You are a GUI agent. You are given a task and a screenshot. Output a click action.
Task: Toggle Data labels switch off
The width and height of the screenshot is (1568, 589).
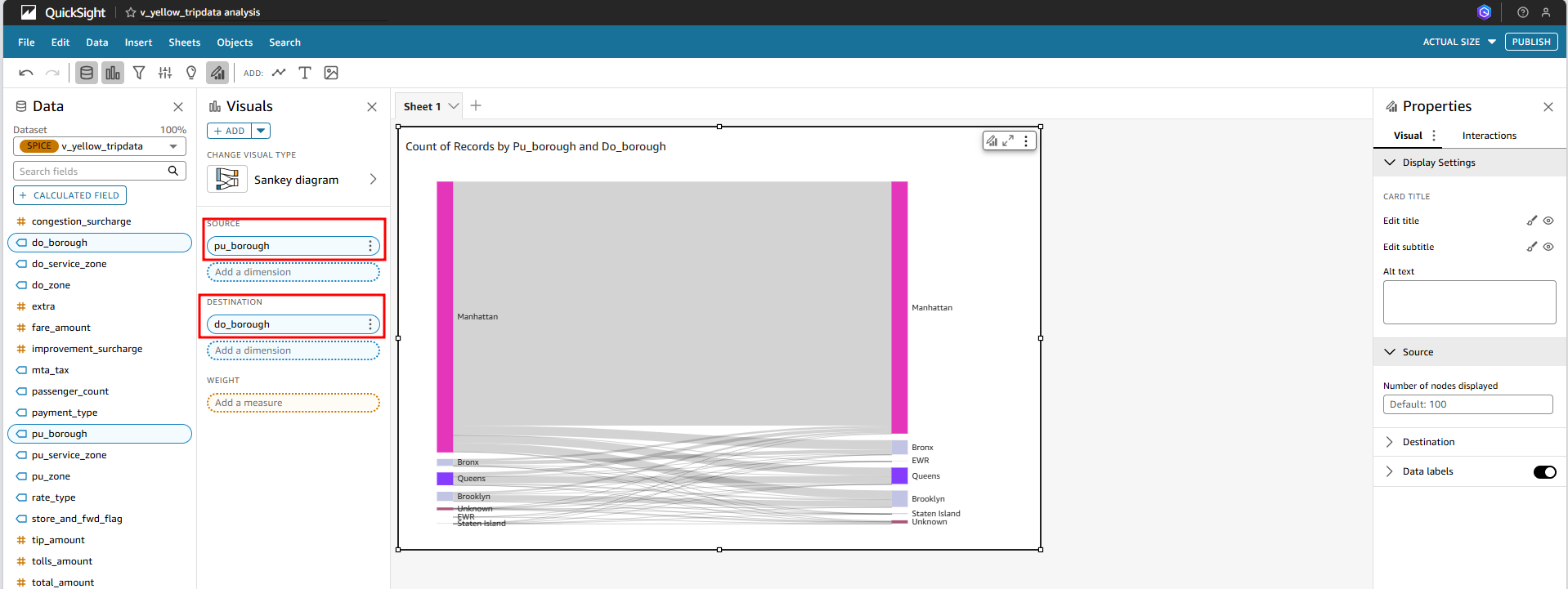coord(1544,471)
